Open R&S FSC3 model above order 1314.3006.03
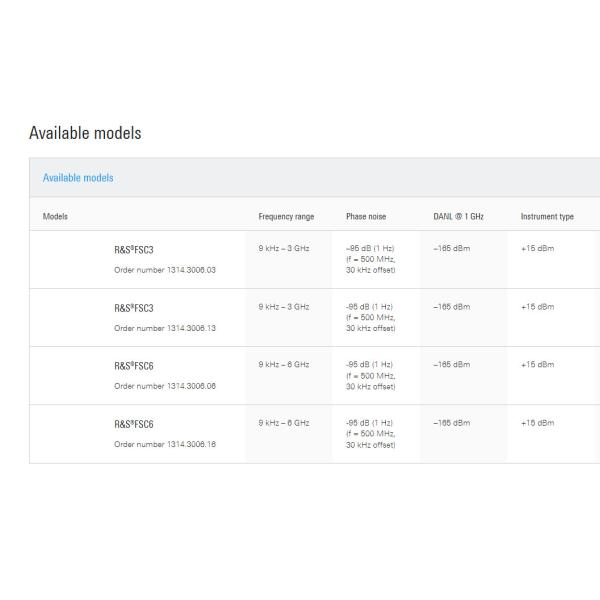600x600 pixels. coord(134,250)
